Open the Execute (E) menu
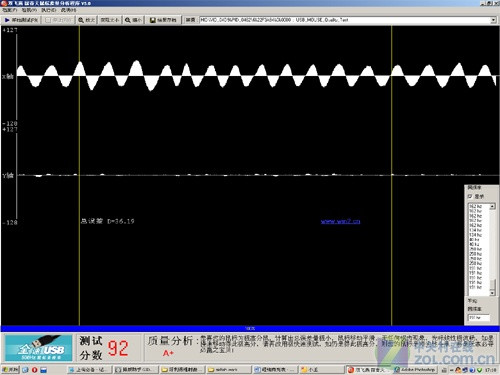Viewport: 500px width, 375px height. pos(49,10)
